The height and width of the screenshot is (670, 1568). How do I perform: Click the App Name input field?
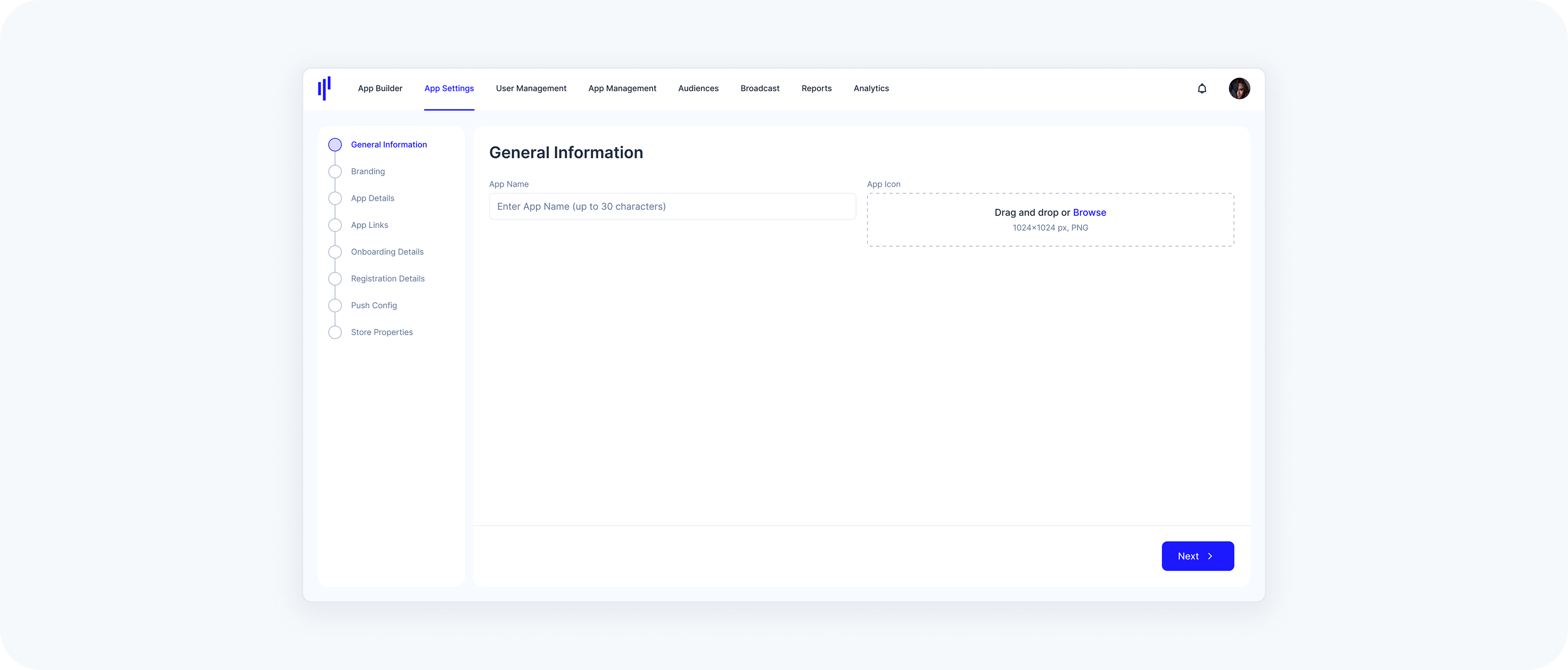pyautogui.click(x=672, y=206)
